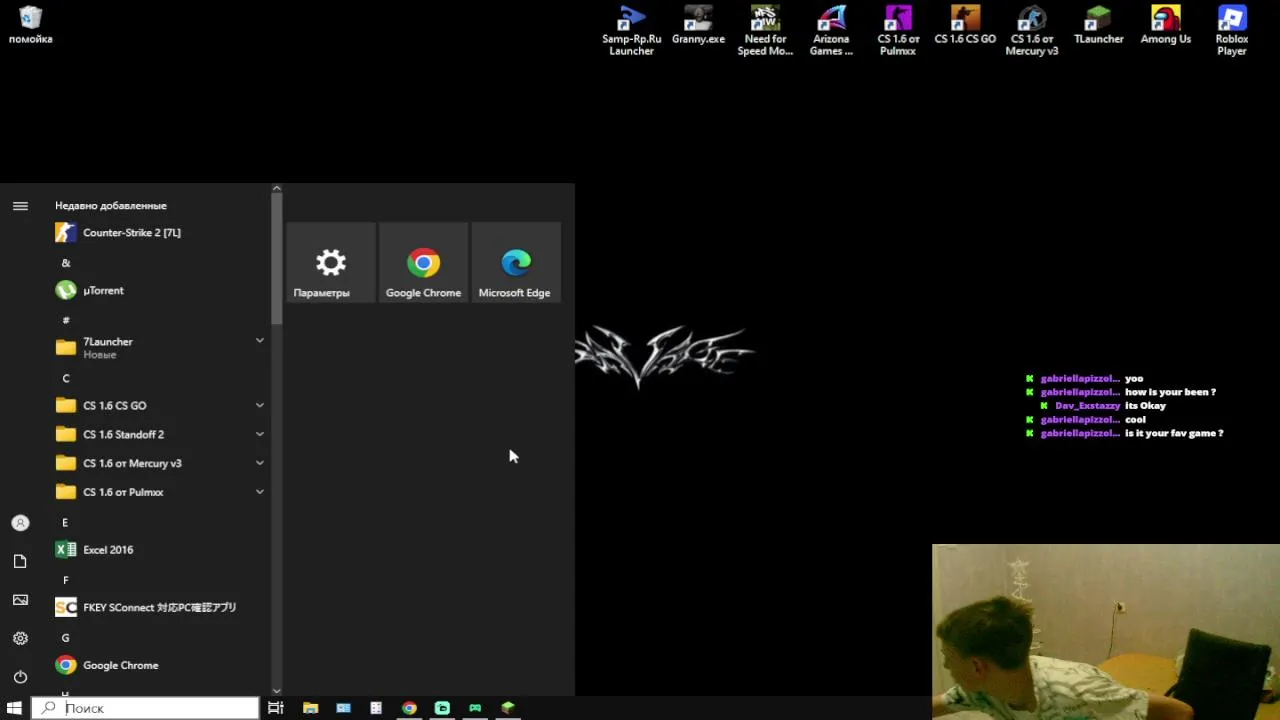Click the webcam overlay thumbnail
This screenshot has width=1280, height=720.
tap(1106, 632)
